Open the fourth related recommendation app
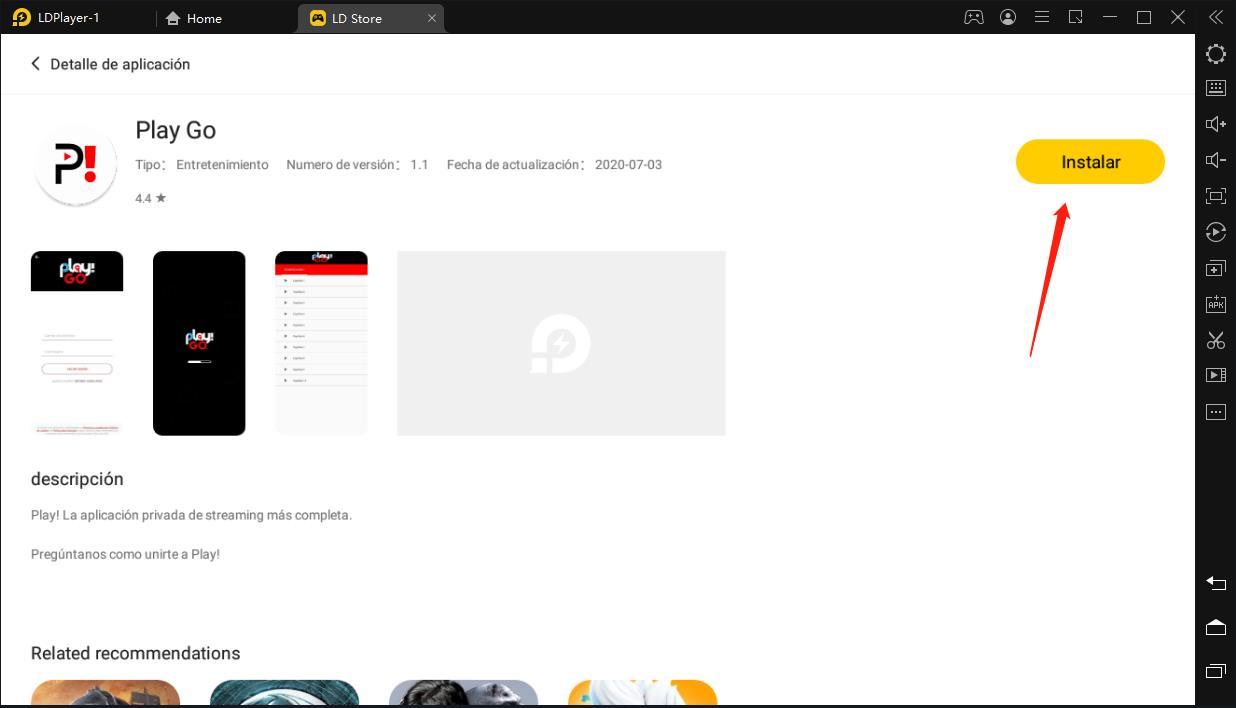This screenshot has height=708, width=1236. coord(642,693)
